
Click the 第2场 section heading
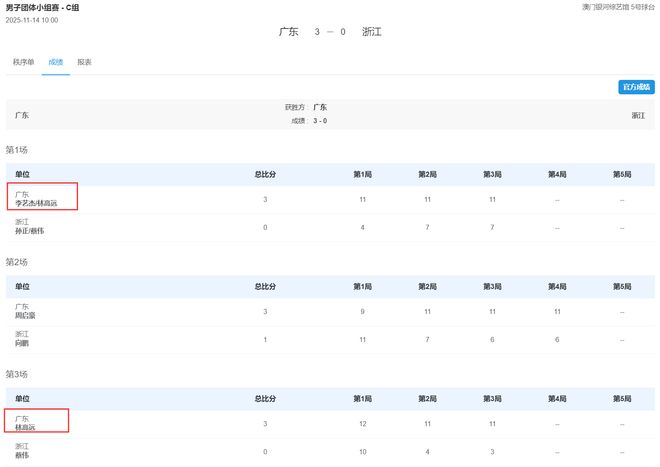tap(16, 262)
